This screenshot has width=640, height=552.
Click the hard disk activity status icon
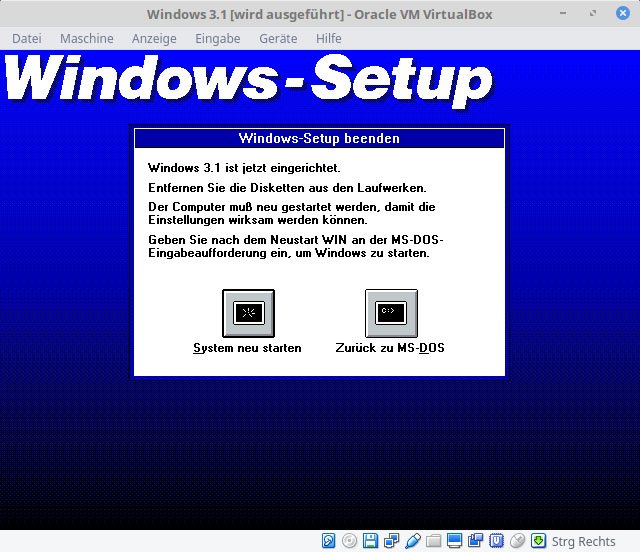[329, 541]
